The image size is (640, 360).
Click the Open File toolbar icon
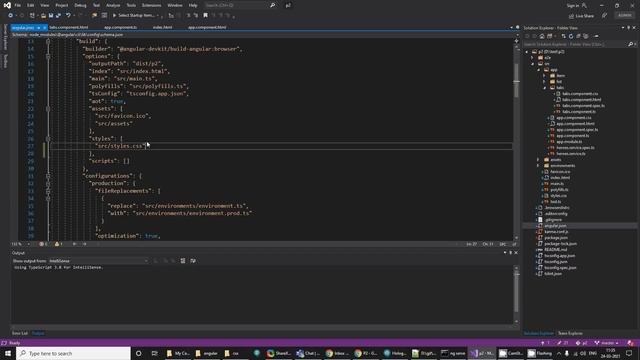43,16
